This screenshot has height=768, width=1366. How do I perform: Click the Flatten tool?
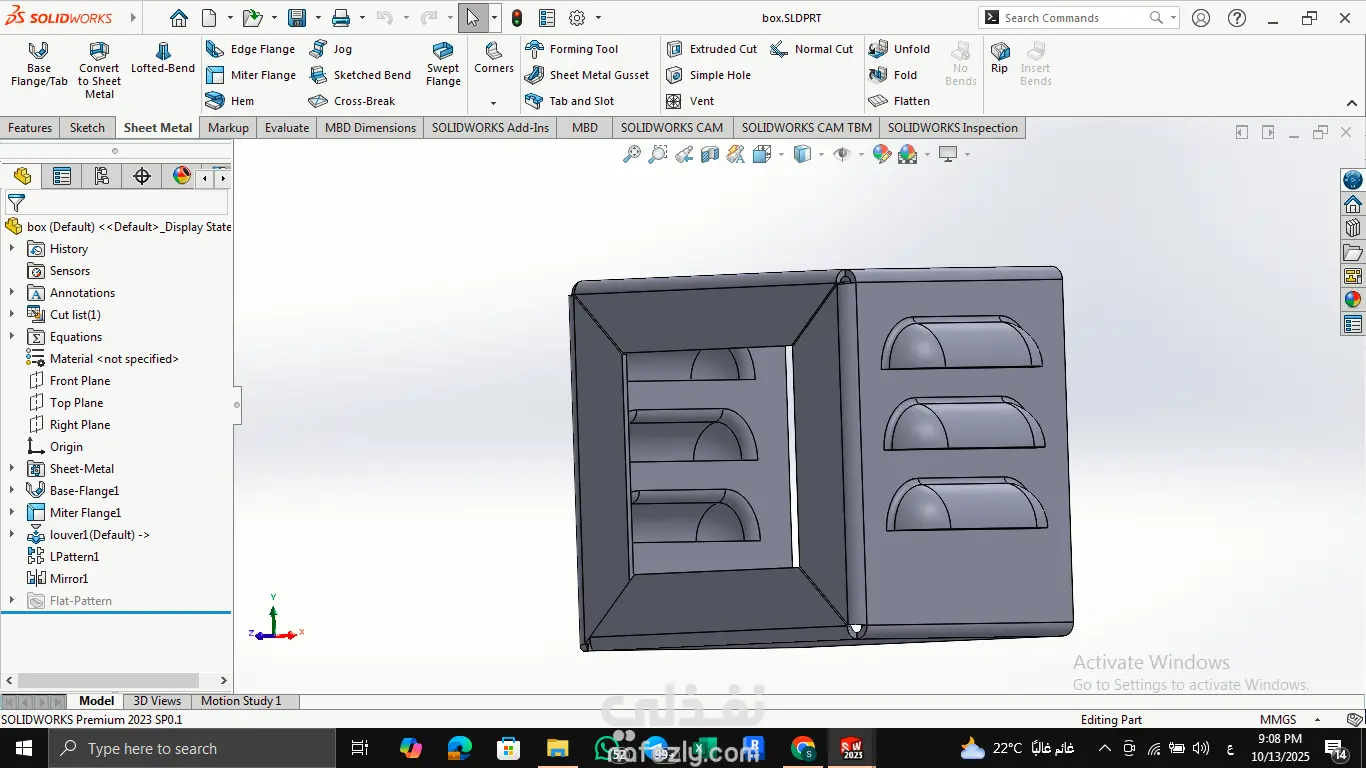(x=899, y=101)
